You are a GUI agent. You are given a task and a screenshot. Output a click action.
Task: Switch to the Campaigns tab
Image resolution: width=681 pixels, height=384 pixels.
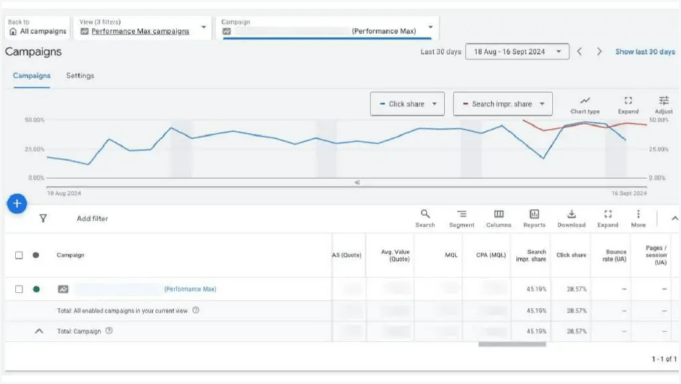32,76
